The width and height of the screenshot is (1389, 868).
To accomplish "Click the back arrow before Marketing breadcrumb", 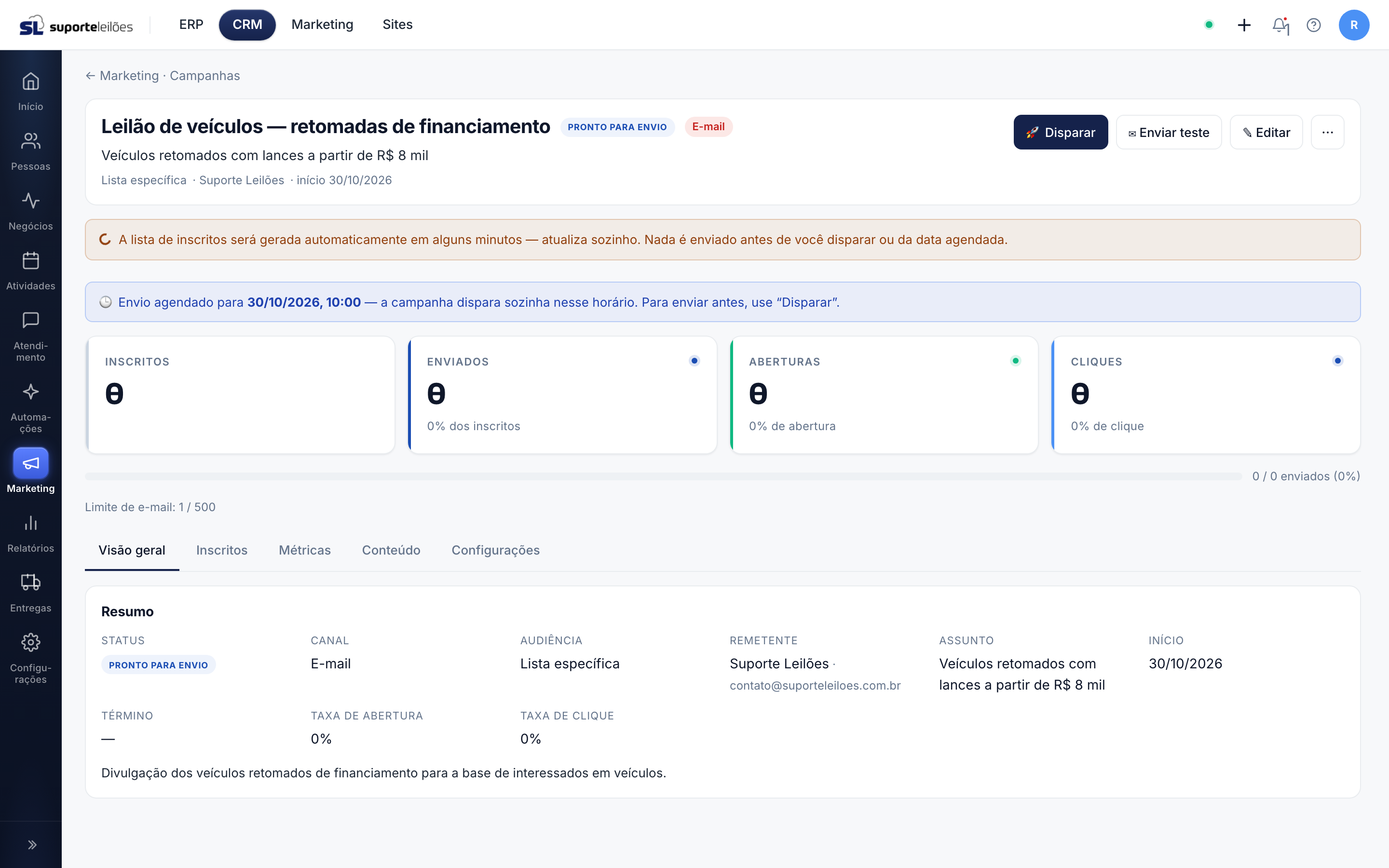I will [x=90, y=76].
